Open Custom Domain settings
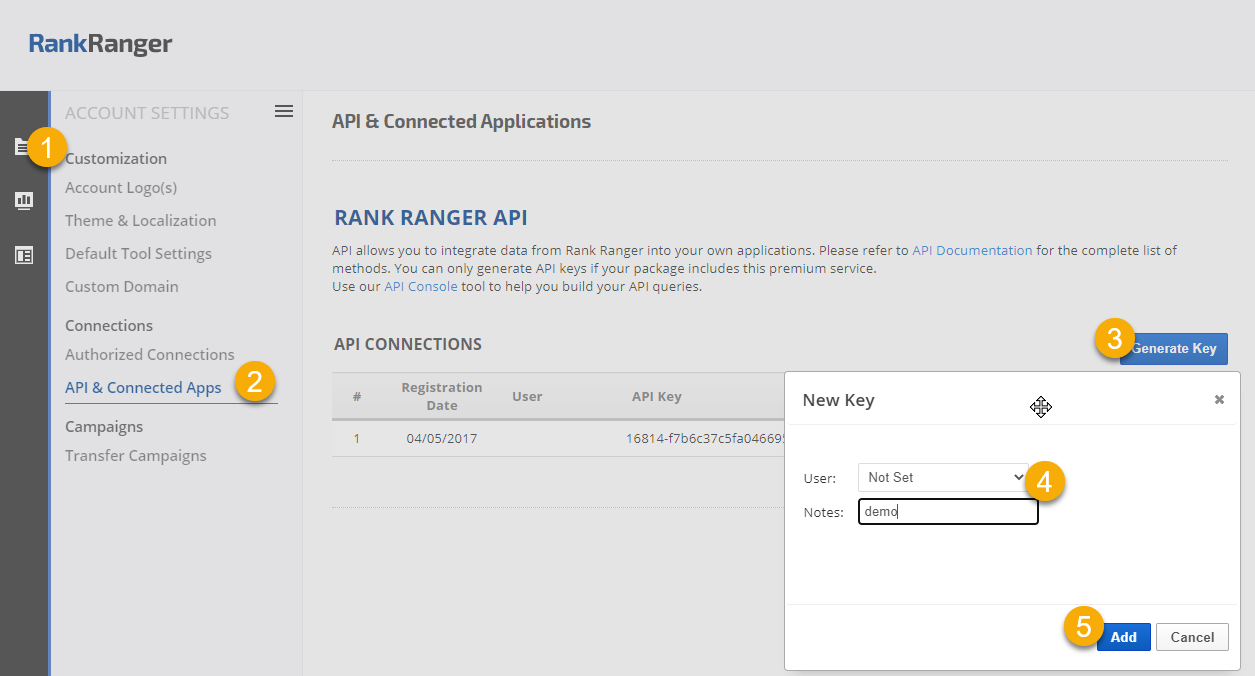The image size is (1255, 676). 122,287
